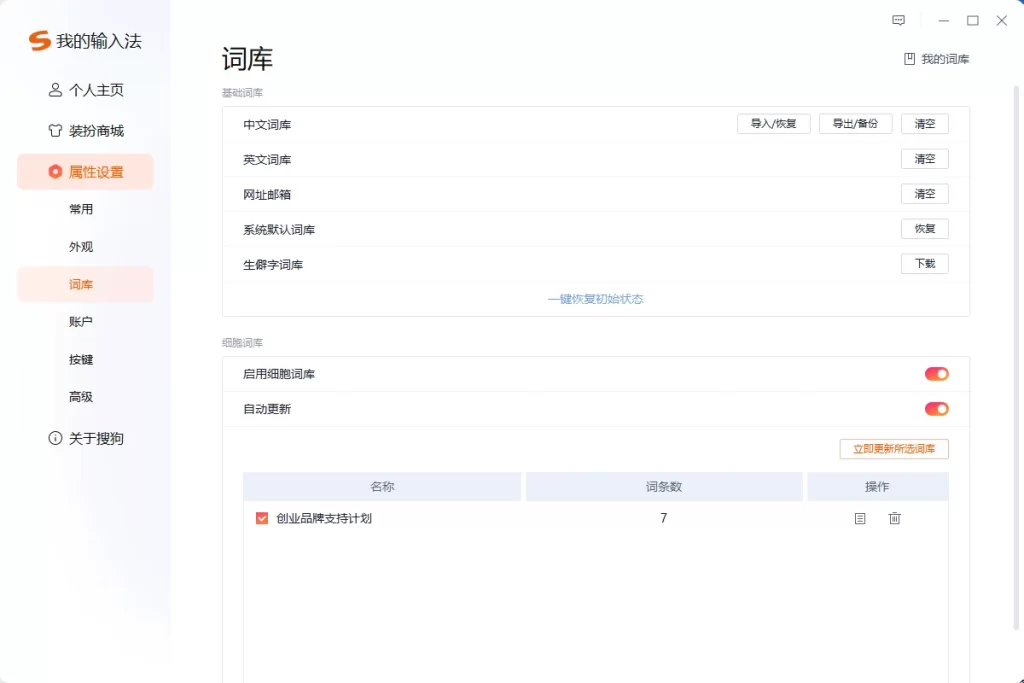Delete 创业品牌支持计划 using the trash icon
The image size is (1024, 683).
click(894, 518)
